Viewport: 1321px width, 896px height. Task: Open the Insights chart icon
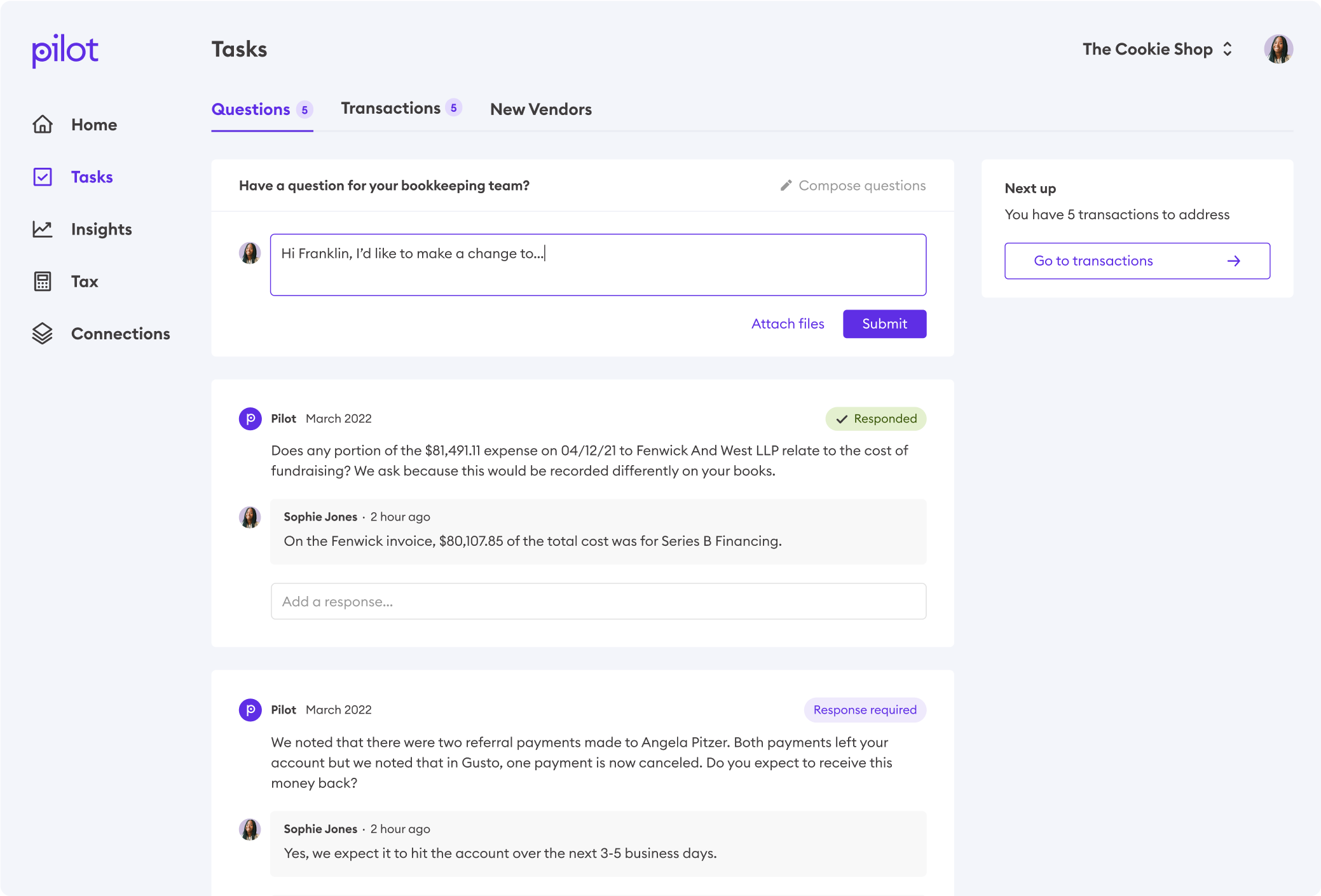[43, 229]
